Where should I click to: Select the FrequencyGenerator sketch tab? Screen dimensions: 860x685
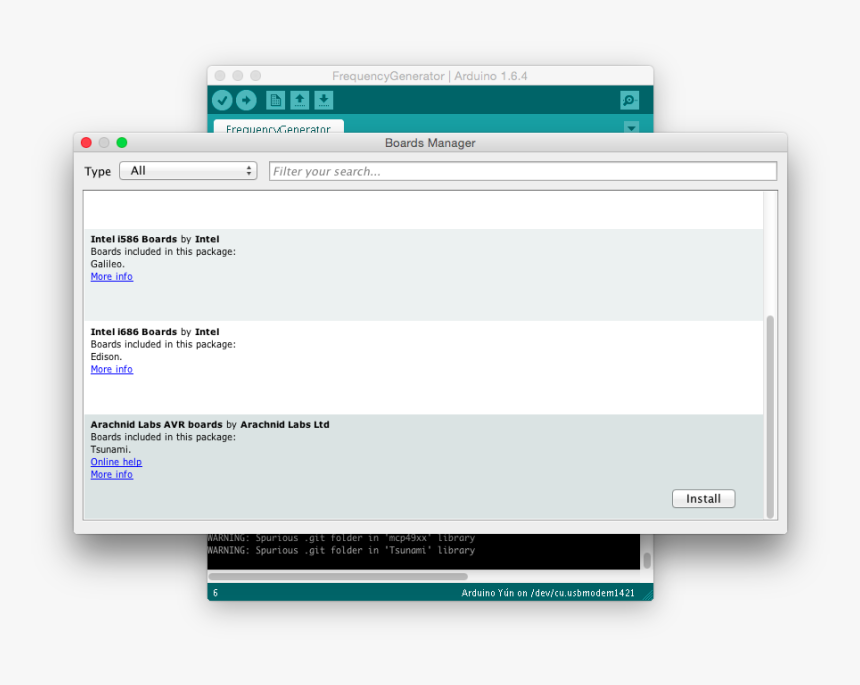coord(279,129)
